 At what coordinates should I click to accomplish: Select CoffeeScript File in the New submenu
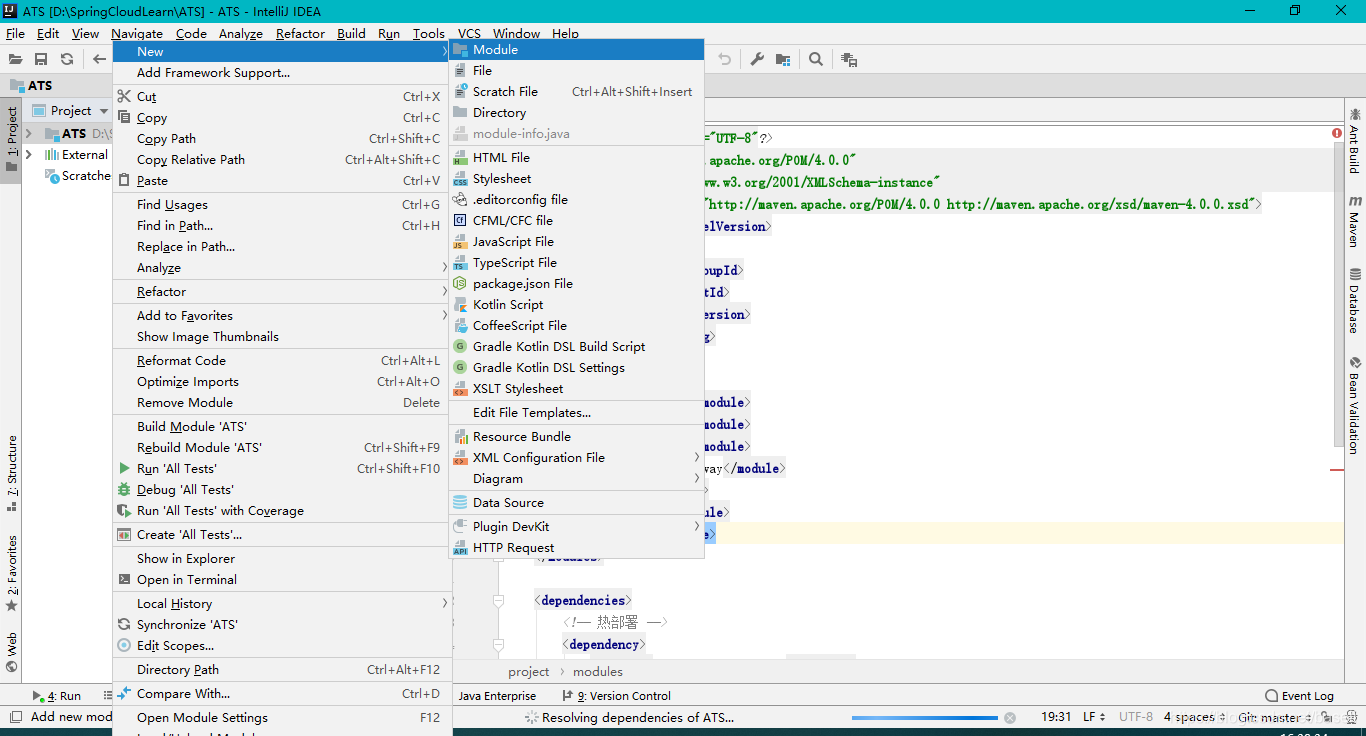577,325
